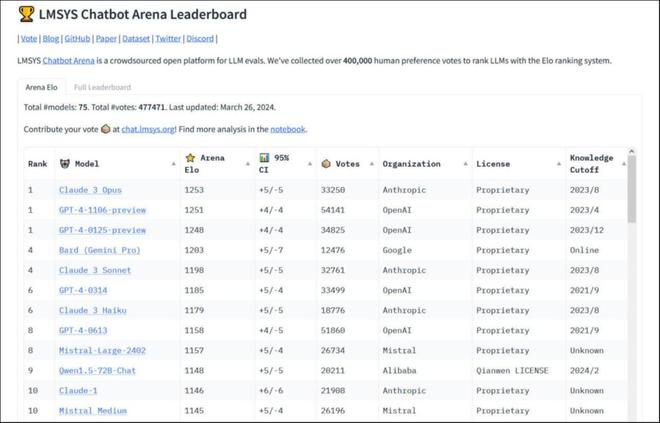This screenshot has width=660, height=423.
Task: Click the knowledge cutoff cell '2024/2'
Action: 584,370
